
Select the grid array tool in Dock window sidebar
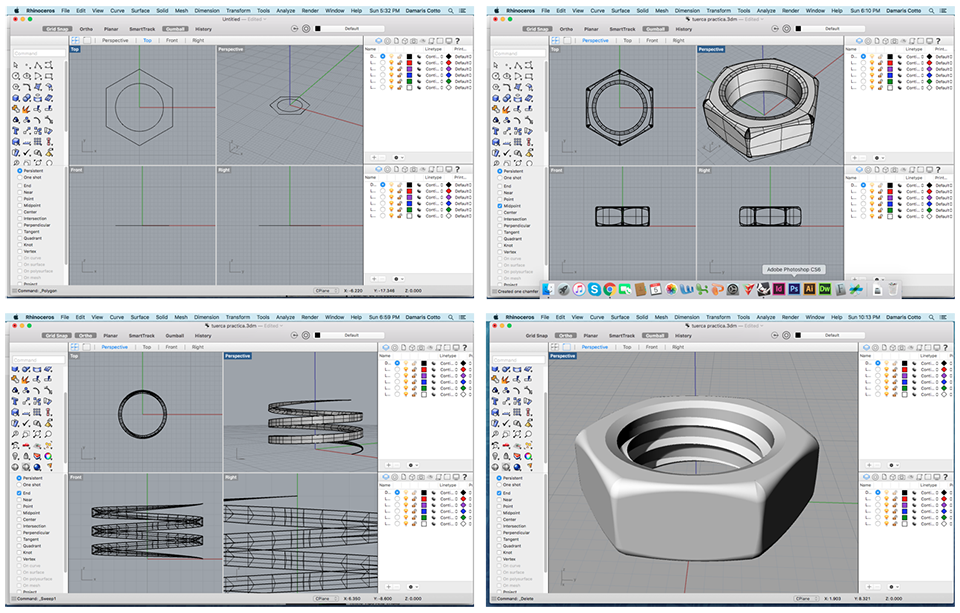pos(518,142)
